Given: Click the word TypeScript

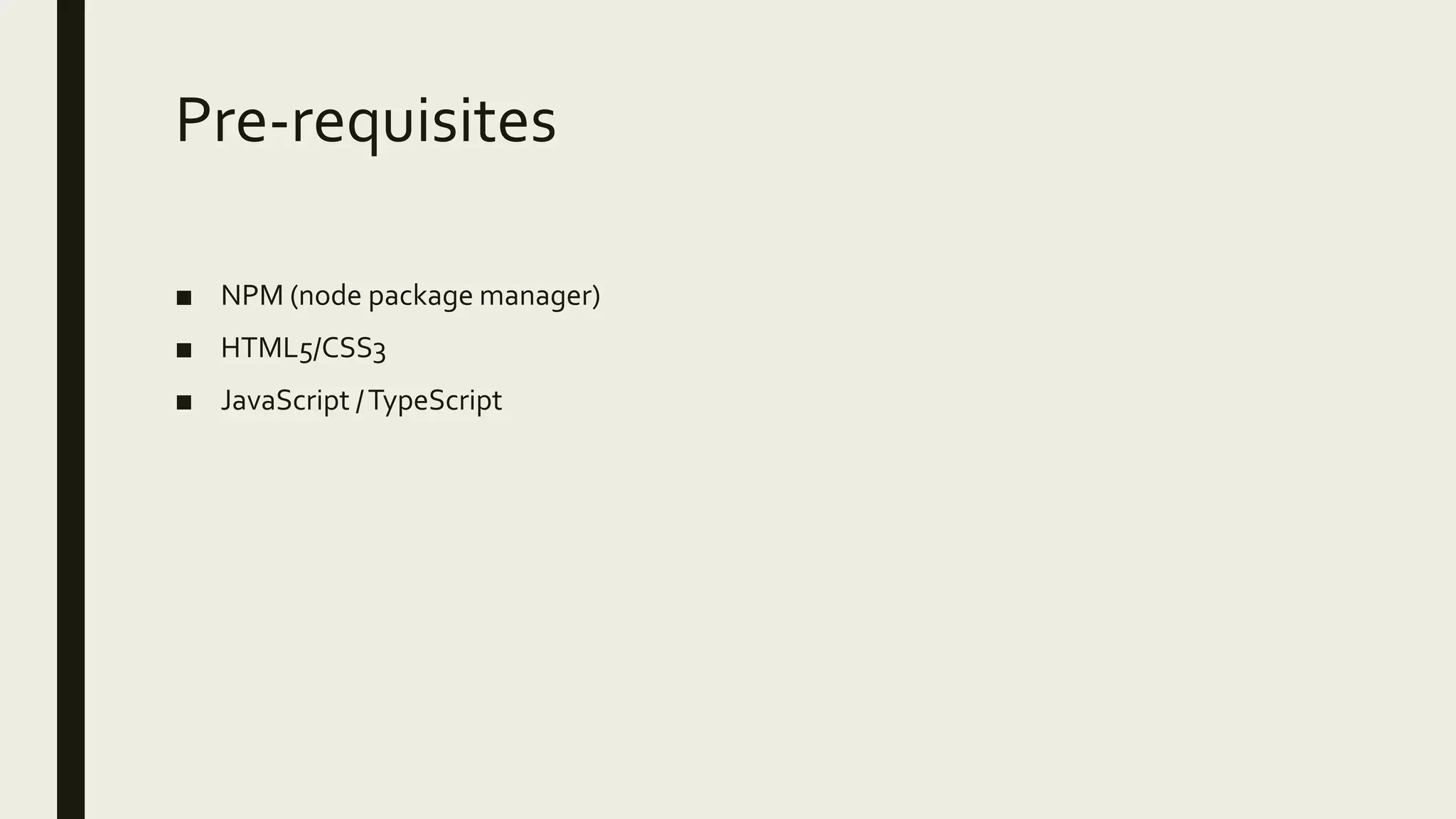Looking at the screenshot, I should click(435, 400).
